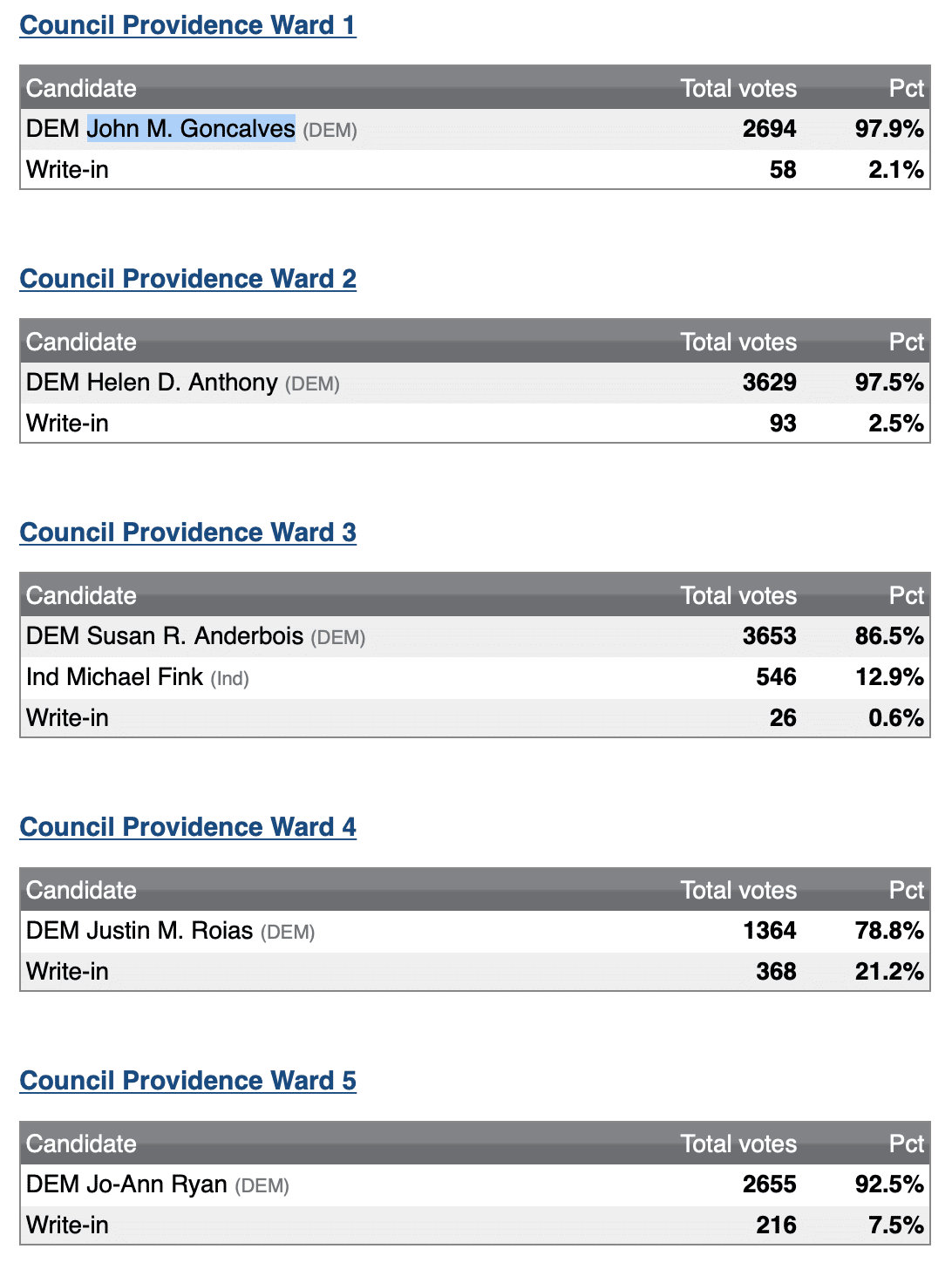Open the Council Providence Ward 1 link
This screenshot has height=1276, width=952.
187,25
